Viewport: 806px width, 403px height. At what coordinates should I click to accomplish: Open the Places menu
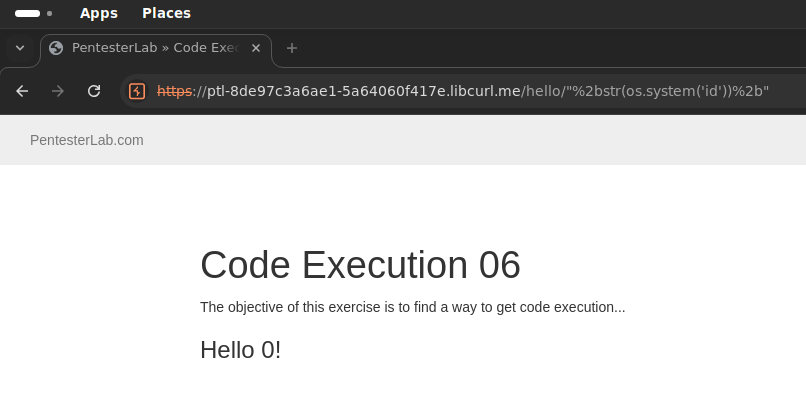point(167,13)
